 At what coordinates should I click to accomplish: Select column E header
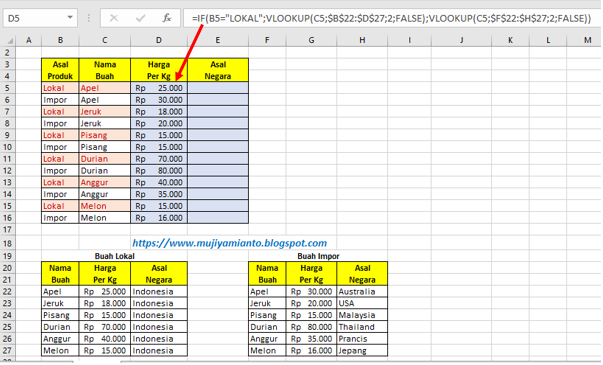[x=218, y=40]
